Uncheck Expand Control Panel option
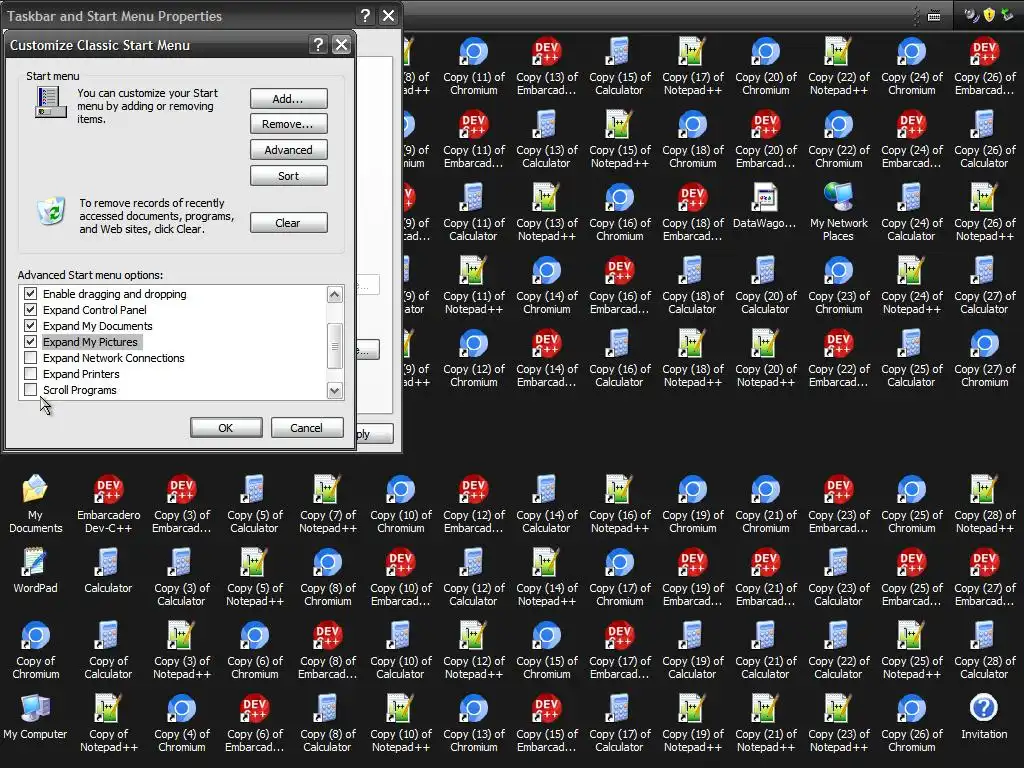 30,310
